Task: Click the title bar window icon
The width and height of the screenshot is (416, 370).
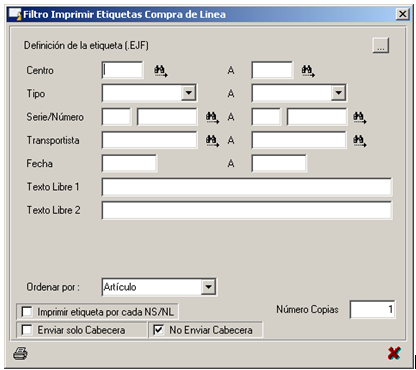Action: click(x=15, y=14)
